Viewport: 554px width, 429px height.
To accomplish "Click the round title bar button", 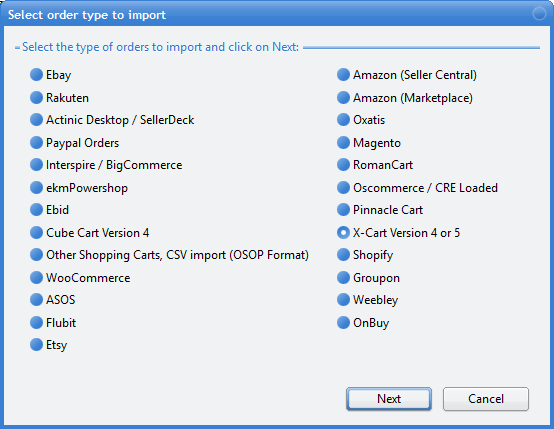I will 539,14.
